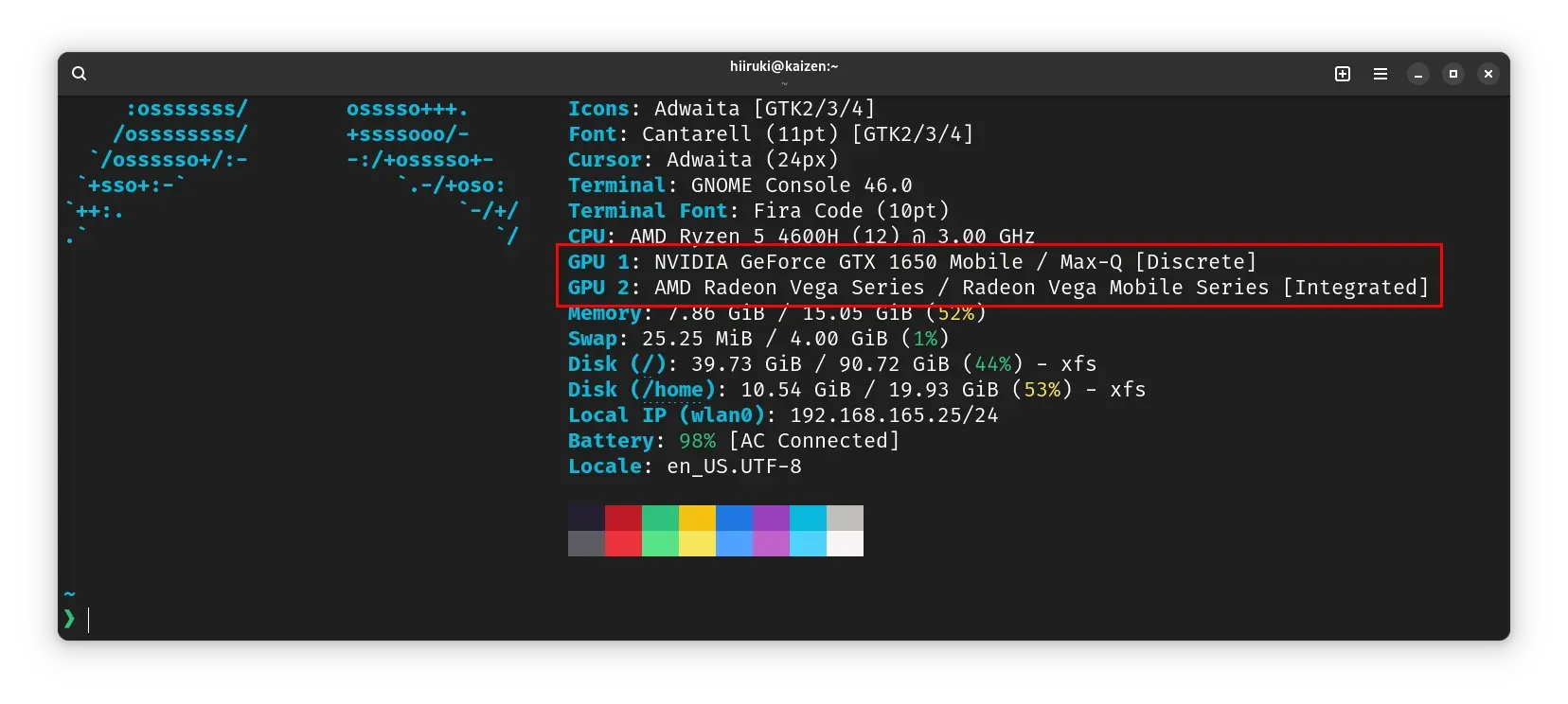
Task: Minimize the console window
Action: coord(1417,74)
